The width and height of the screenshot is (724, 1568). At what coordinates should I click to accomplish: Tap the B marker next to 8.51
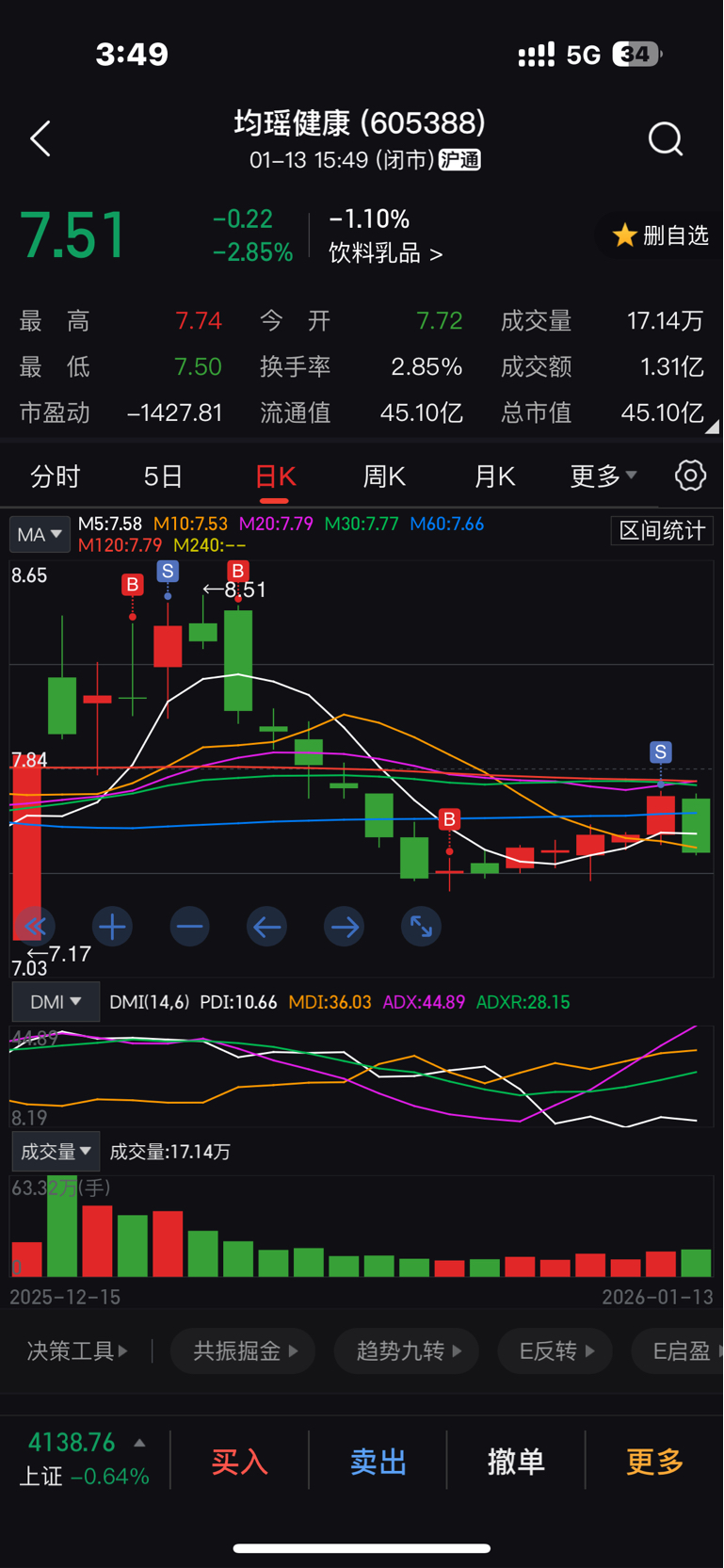238,571
